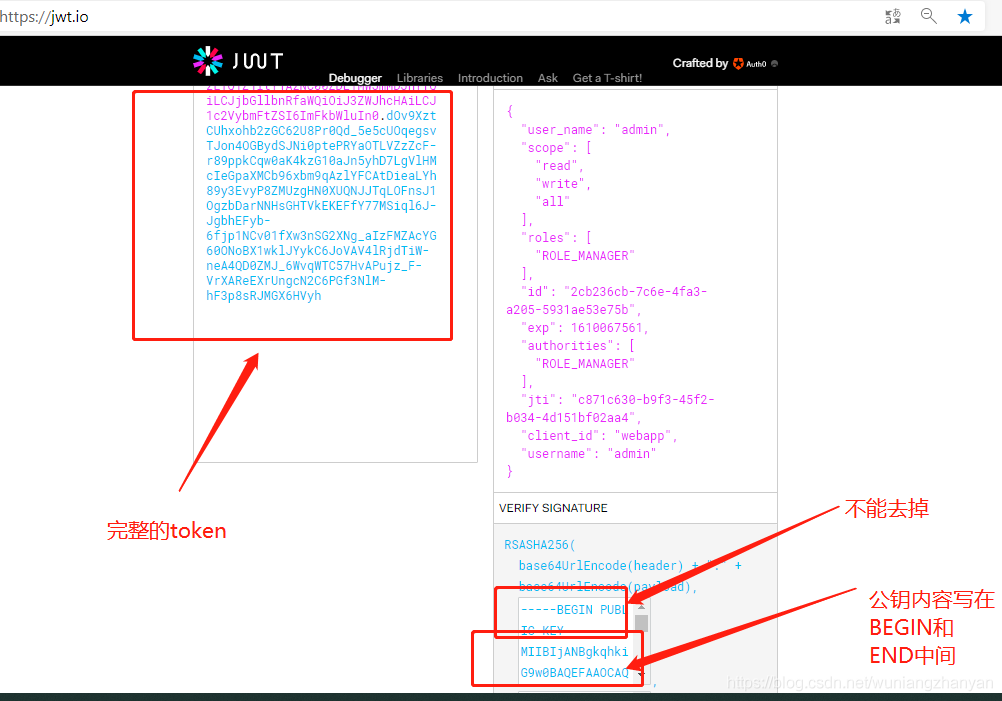Click the "write" scope entry in payload
Screen dimensions: 1002x701
[563, 184]
